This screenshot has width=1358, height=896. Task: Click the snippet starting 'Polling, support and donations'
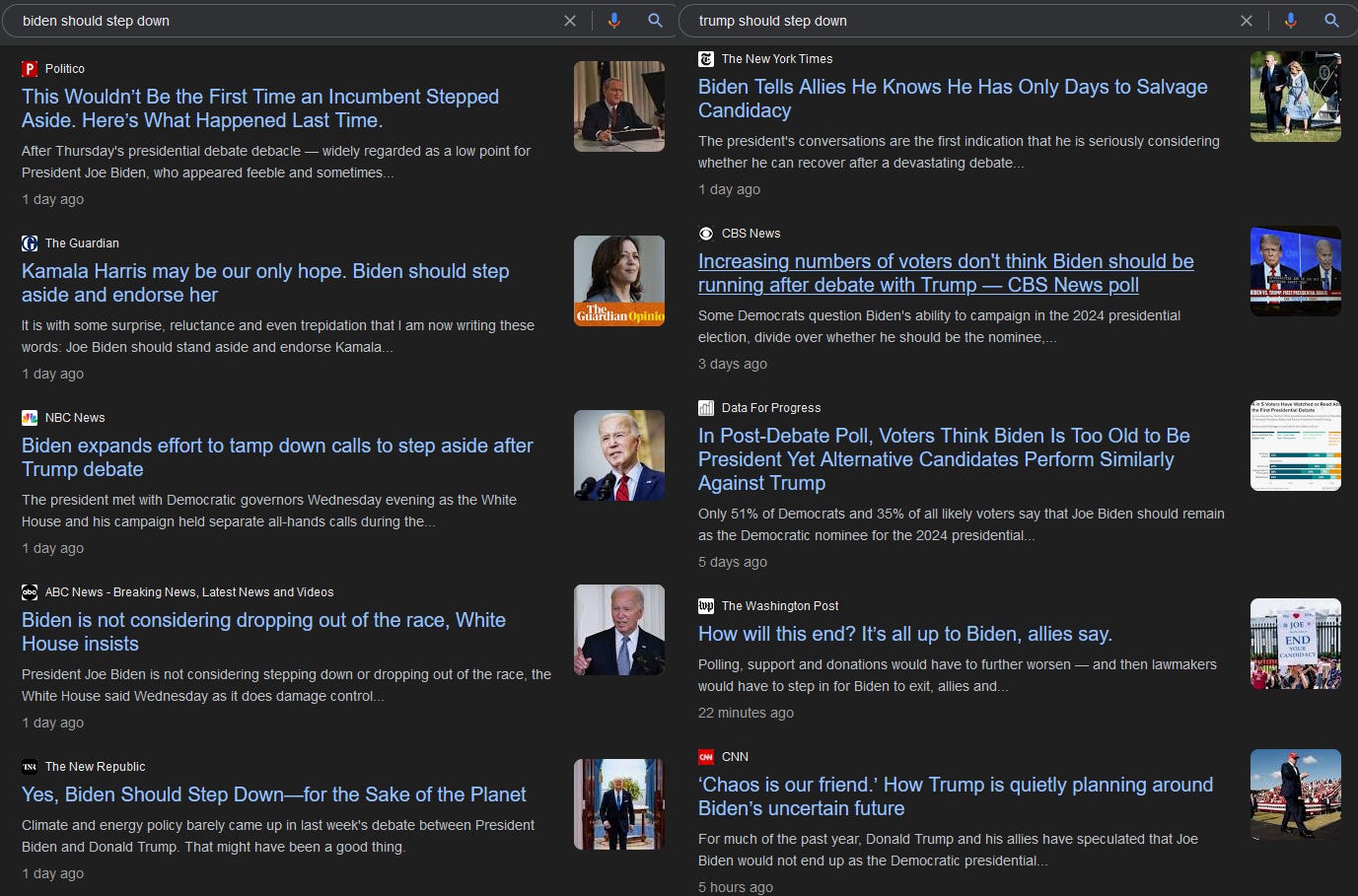coord(958,675)
